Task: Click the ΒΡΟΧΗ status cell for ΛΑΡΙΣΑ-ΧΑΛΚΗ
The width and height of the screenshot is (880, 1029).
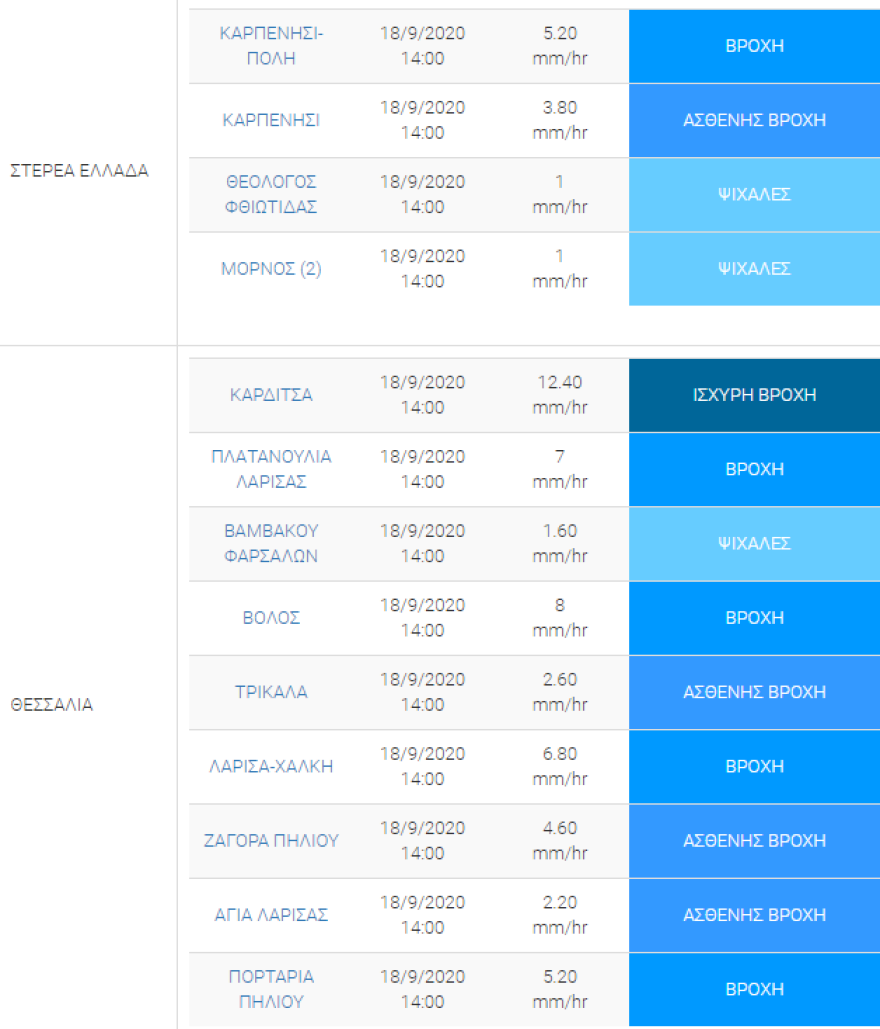Action: click(754, 767)
